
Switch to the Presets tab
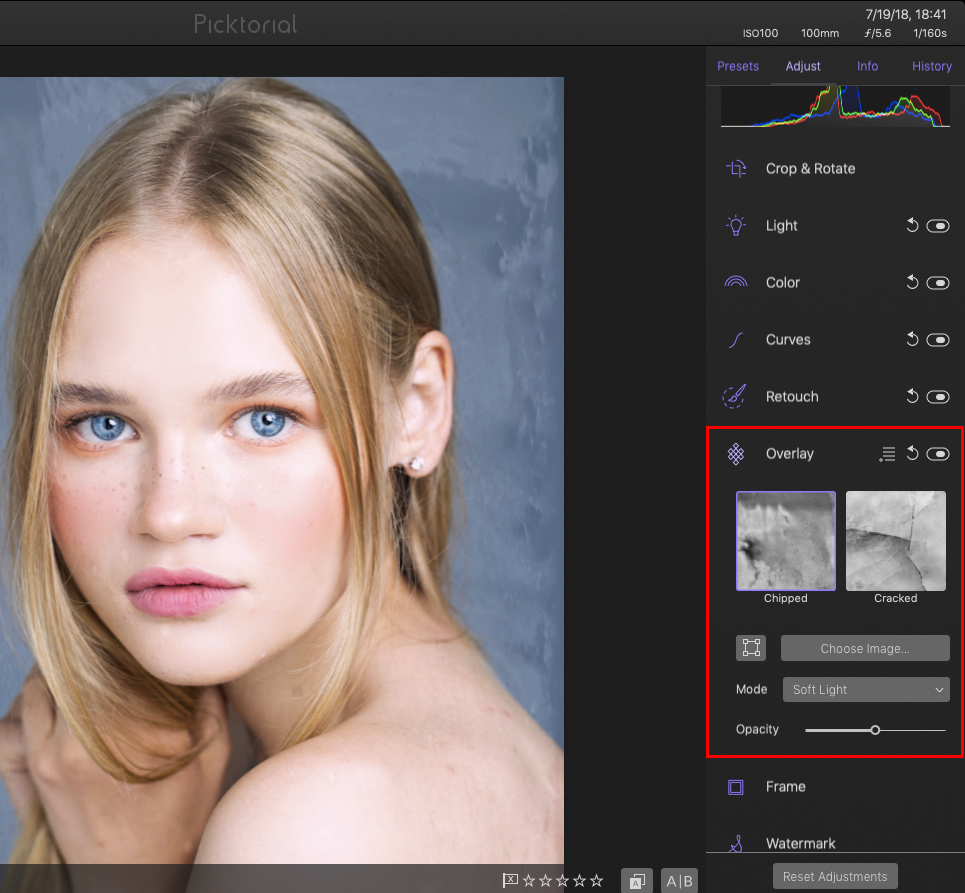point(738,66)
